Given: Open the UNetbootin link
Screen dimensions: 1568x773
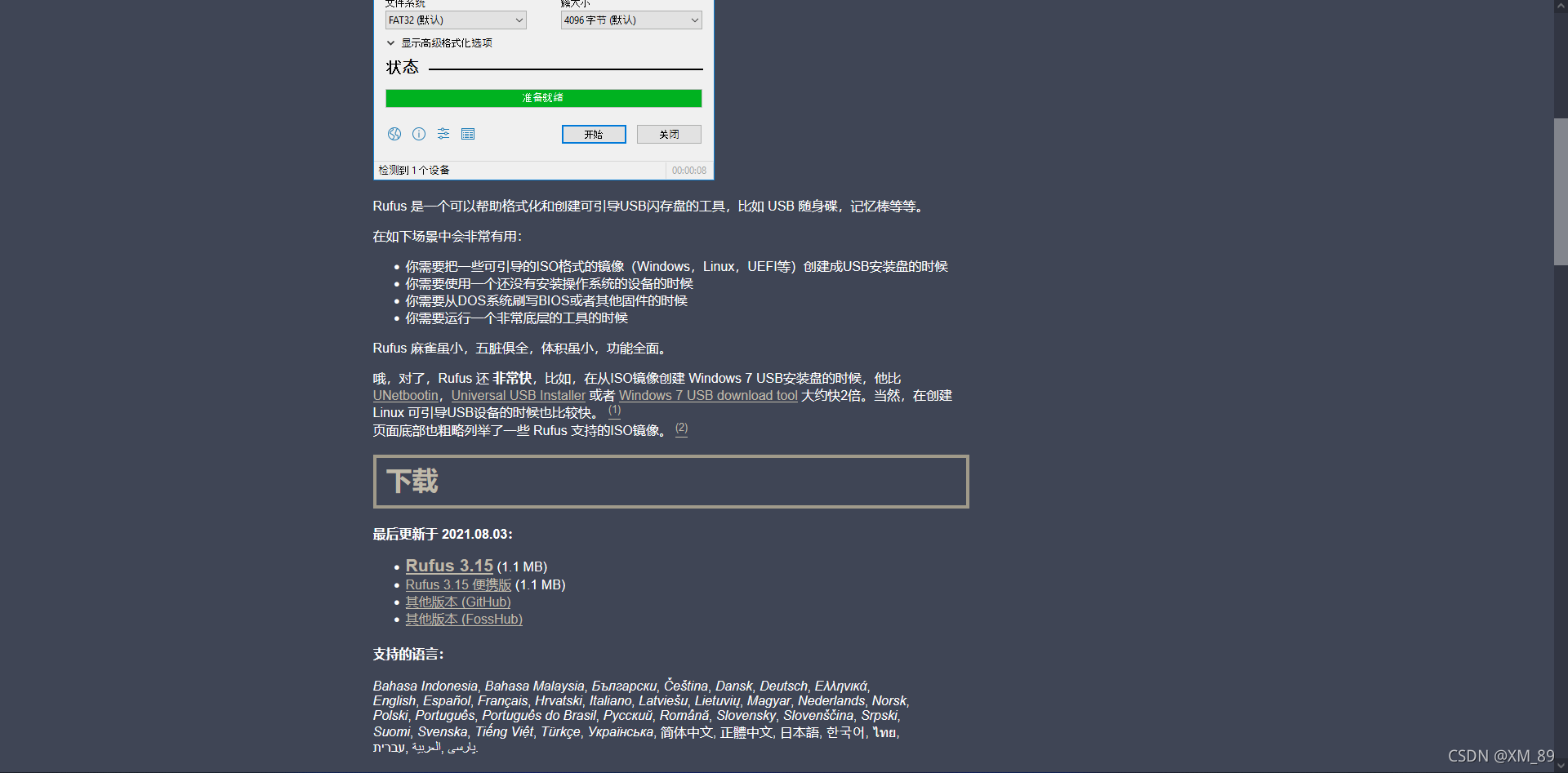Looking at the screenshot, I should [x=405, y=396].
